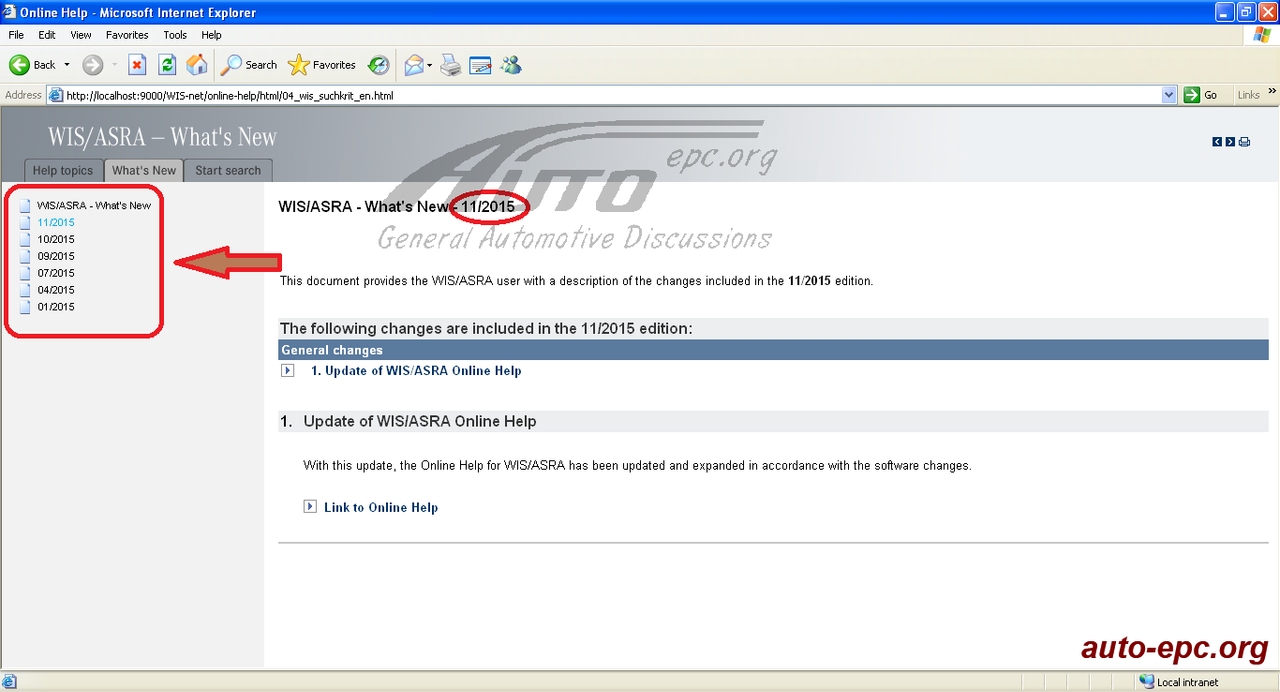Switch to the Help topics tab

pyautogui.click(x=62, y=170)
